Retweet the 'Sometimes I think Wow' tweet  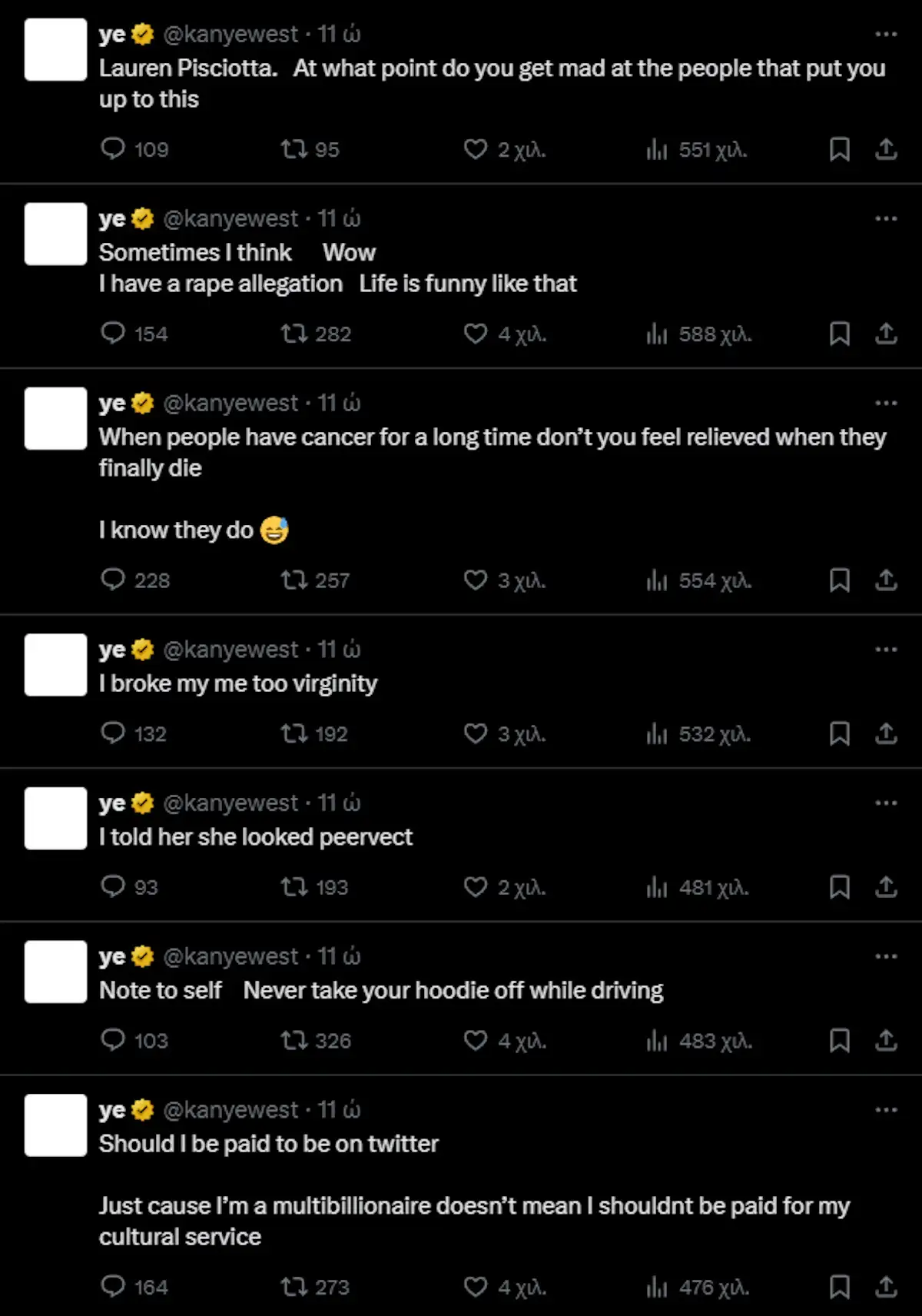[294, 334]
